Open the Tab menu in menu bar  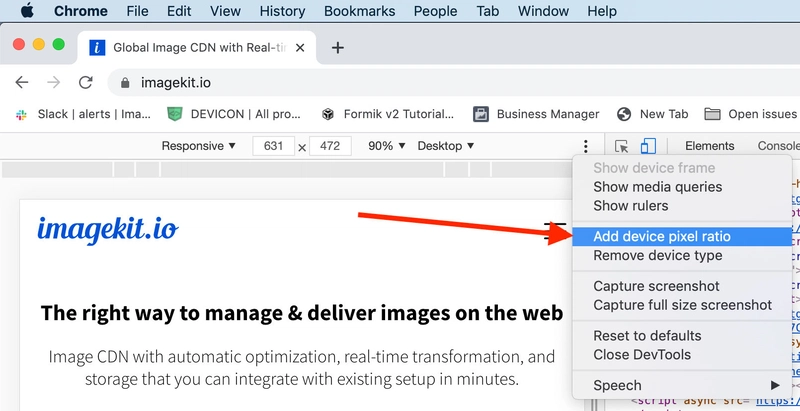click(488, 11)
